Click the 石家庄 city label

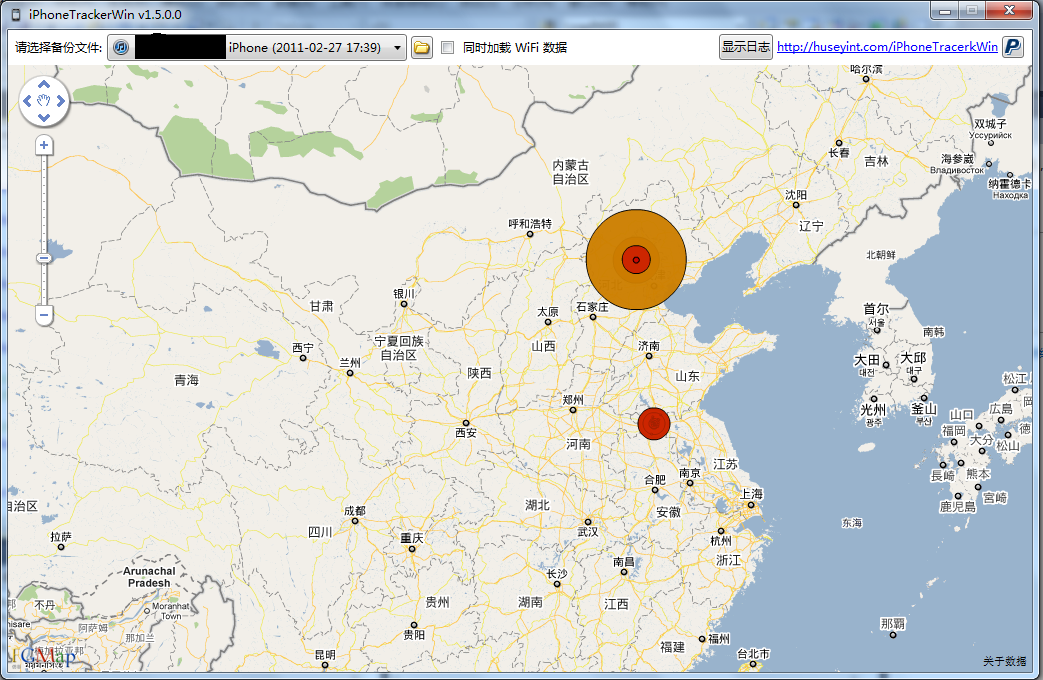click(x=592, y=307)
